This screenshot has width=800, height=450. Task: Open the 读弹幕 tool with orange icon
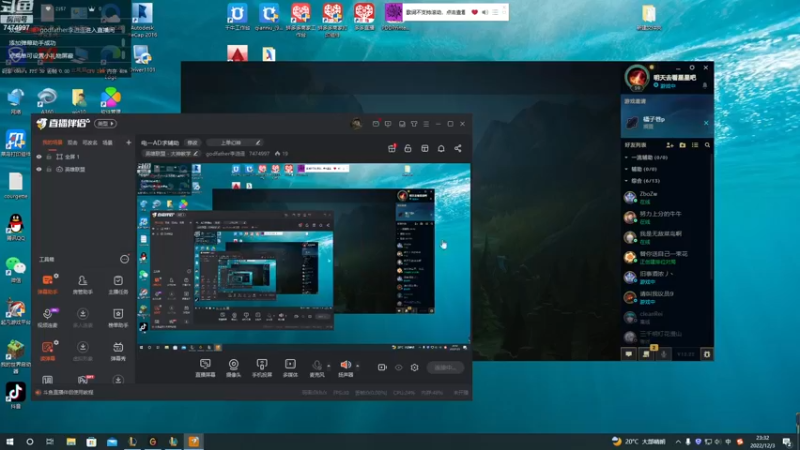point(47,351)
